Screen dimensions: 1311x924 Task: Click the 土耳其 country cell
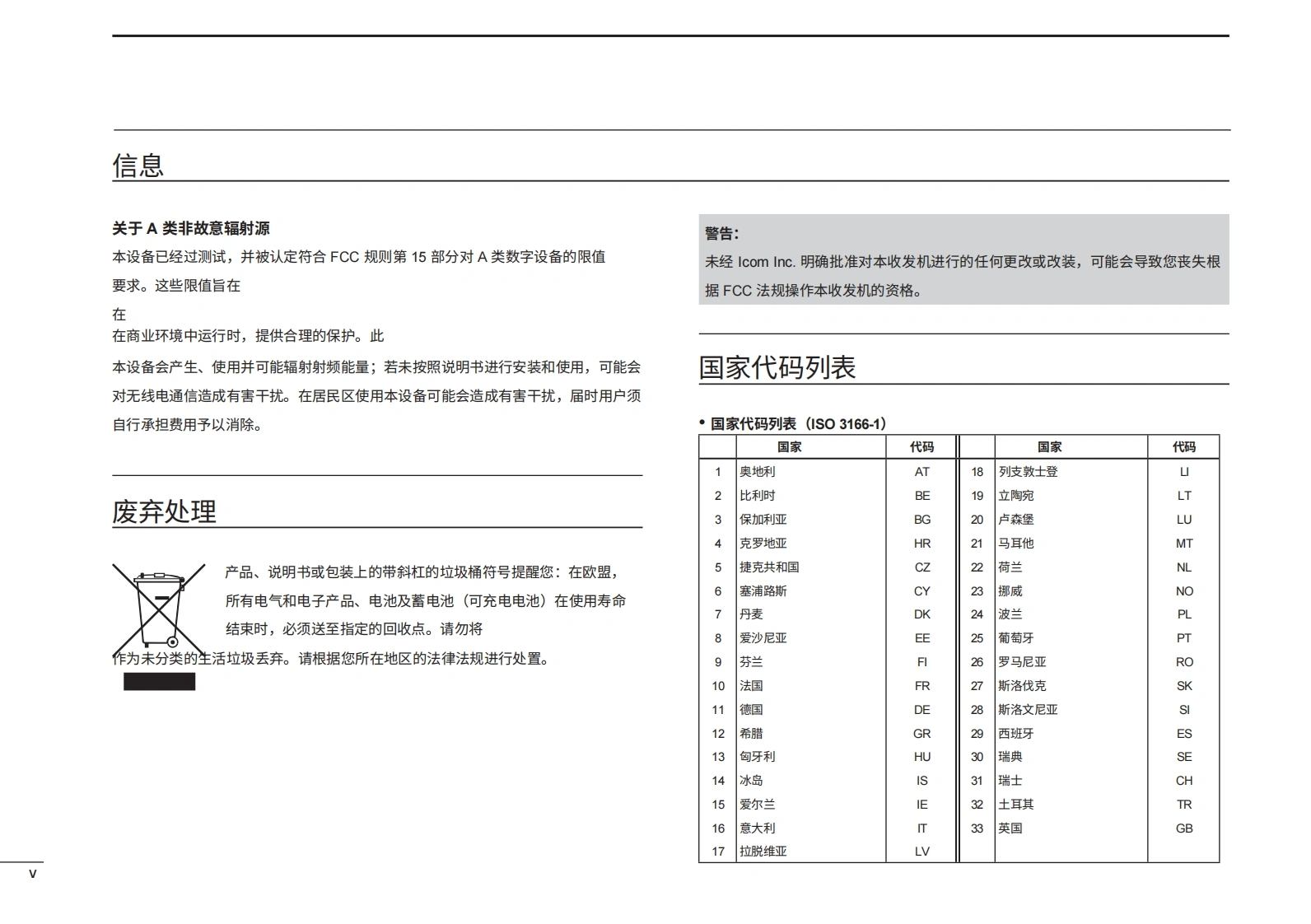click(1015, 805)
